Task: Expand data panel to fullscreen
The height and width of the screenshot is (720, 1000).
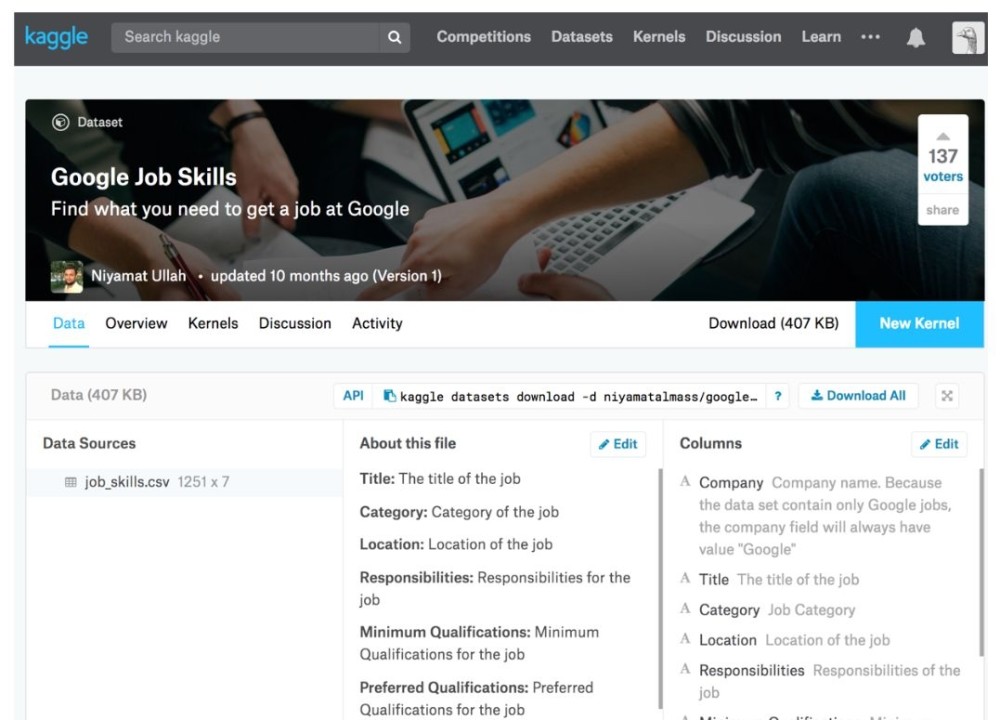Action: [947, 396]
